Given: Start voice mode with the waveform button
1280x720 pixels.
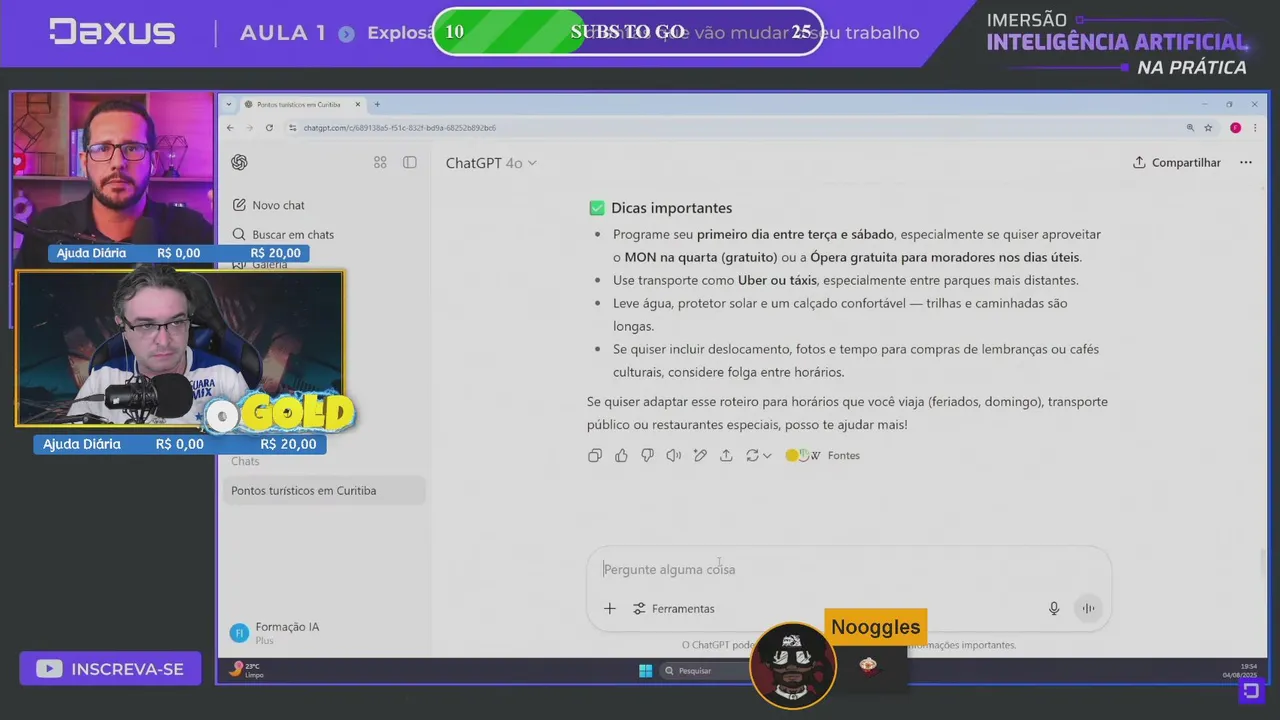Looking at the screenshot, I should [x=1088, y=608].
